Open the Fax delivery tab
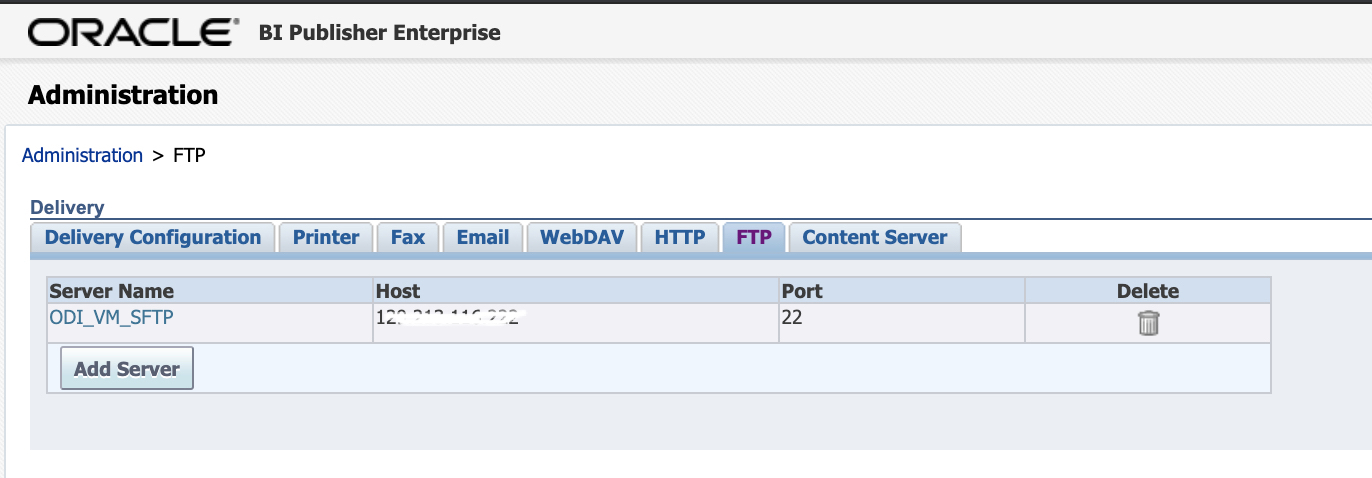1372x478 pixels. (x=408, y=237)
